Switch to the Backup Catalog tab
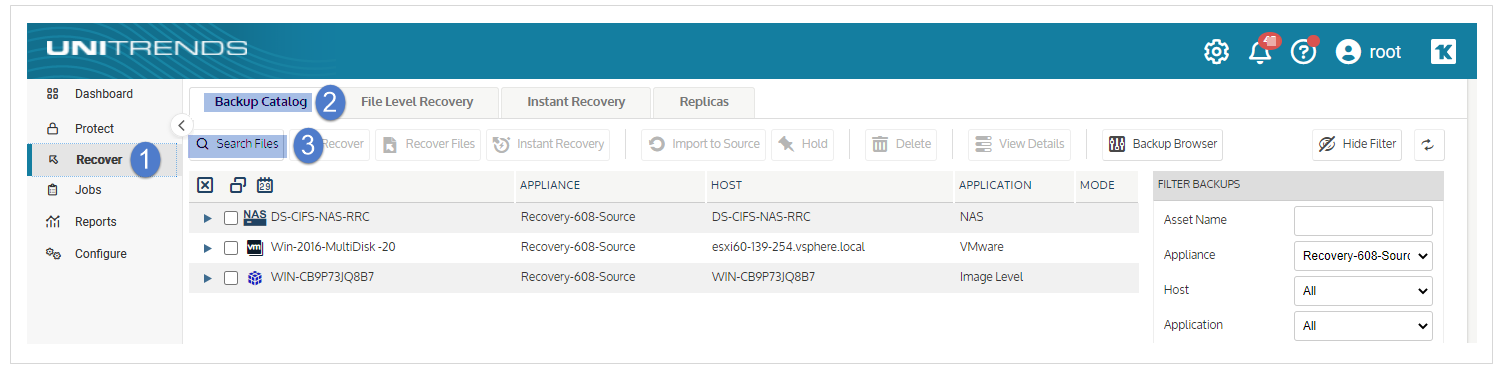The height and width of the screenshot is (386, 1512). point(261,102)
